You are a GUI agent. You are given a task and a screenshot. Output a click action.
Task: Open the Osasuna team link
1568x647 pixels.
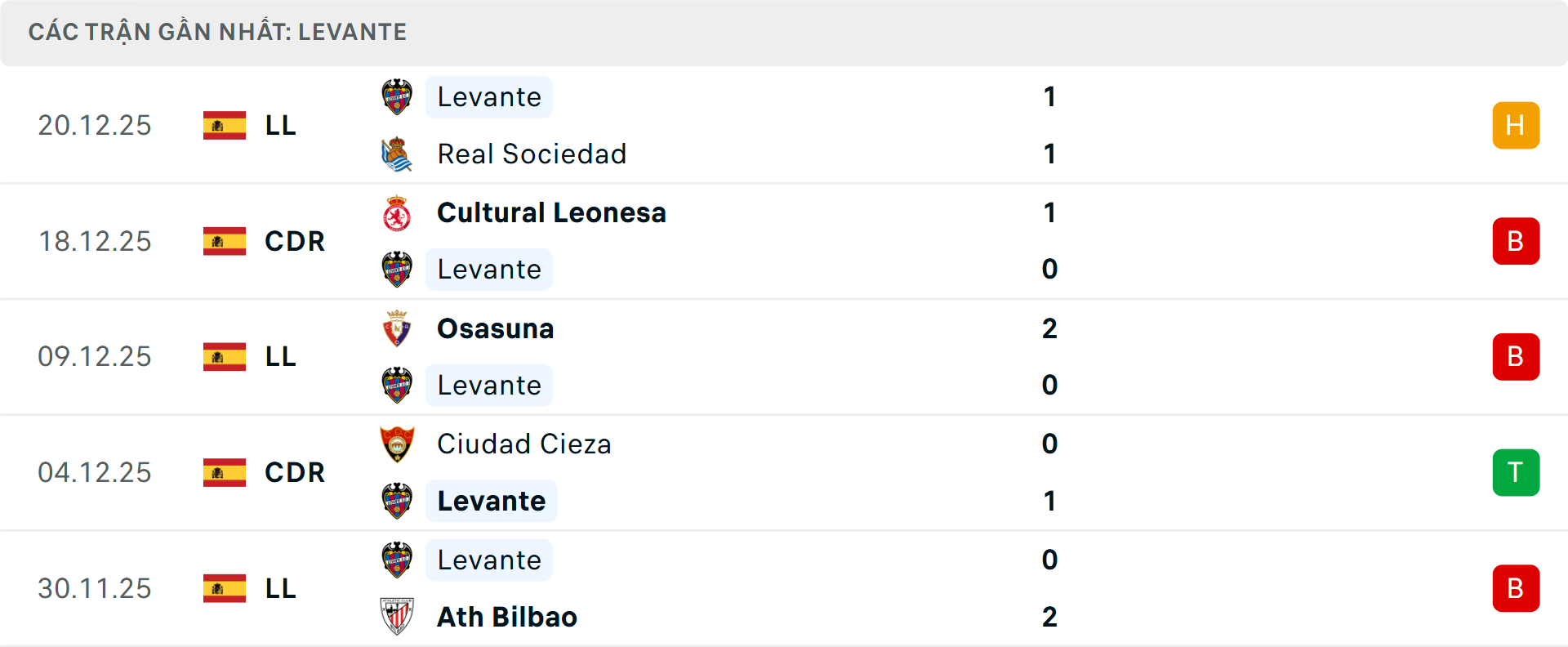[x=495, y=328]
